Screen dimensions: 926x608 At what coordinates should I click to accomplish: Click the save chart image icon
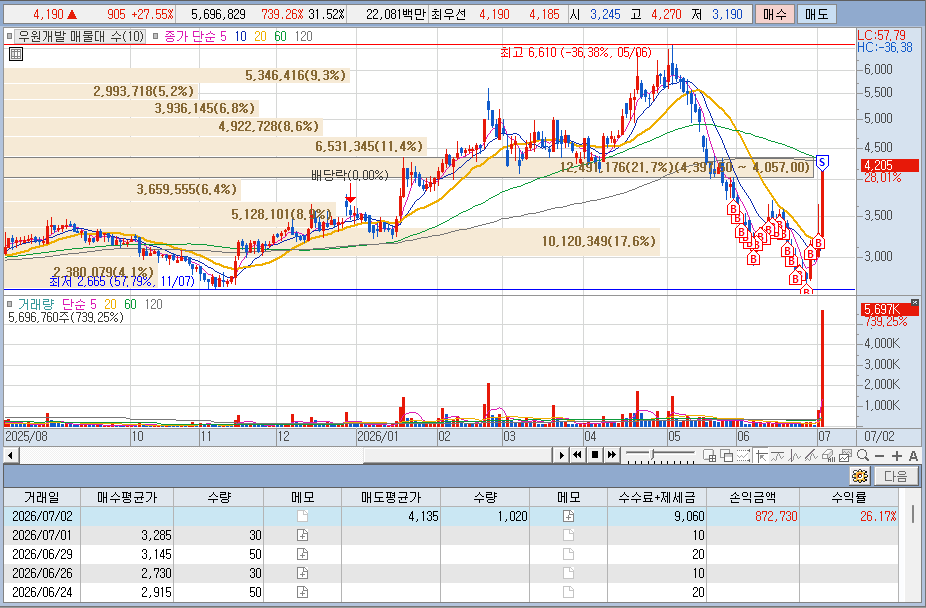pyautogui.click(x=845, y=456)
